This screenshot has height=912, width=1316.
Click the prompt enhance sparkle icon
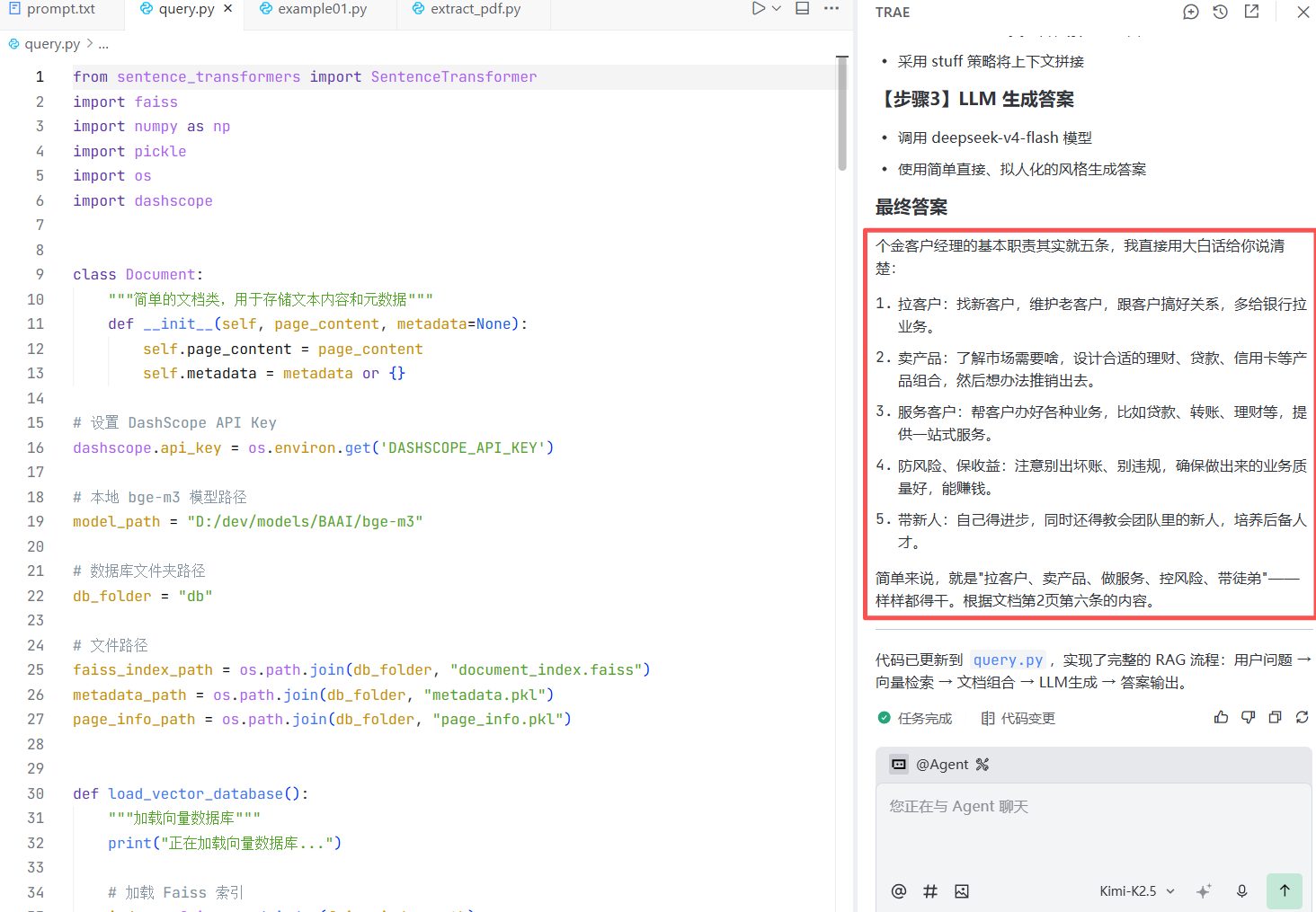pyautogui.click(x=1205, y=891)
